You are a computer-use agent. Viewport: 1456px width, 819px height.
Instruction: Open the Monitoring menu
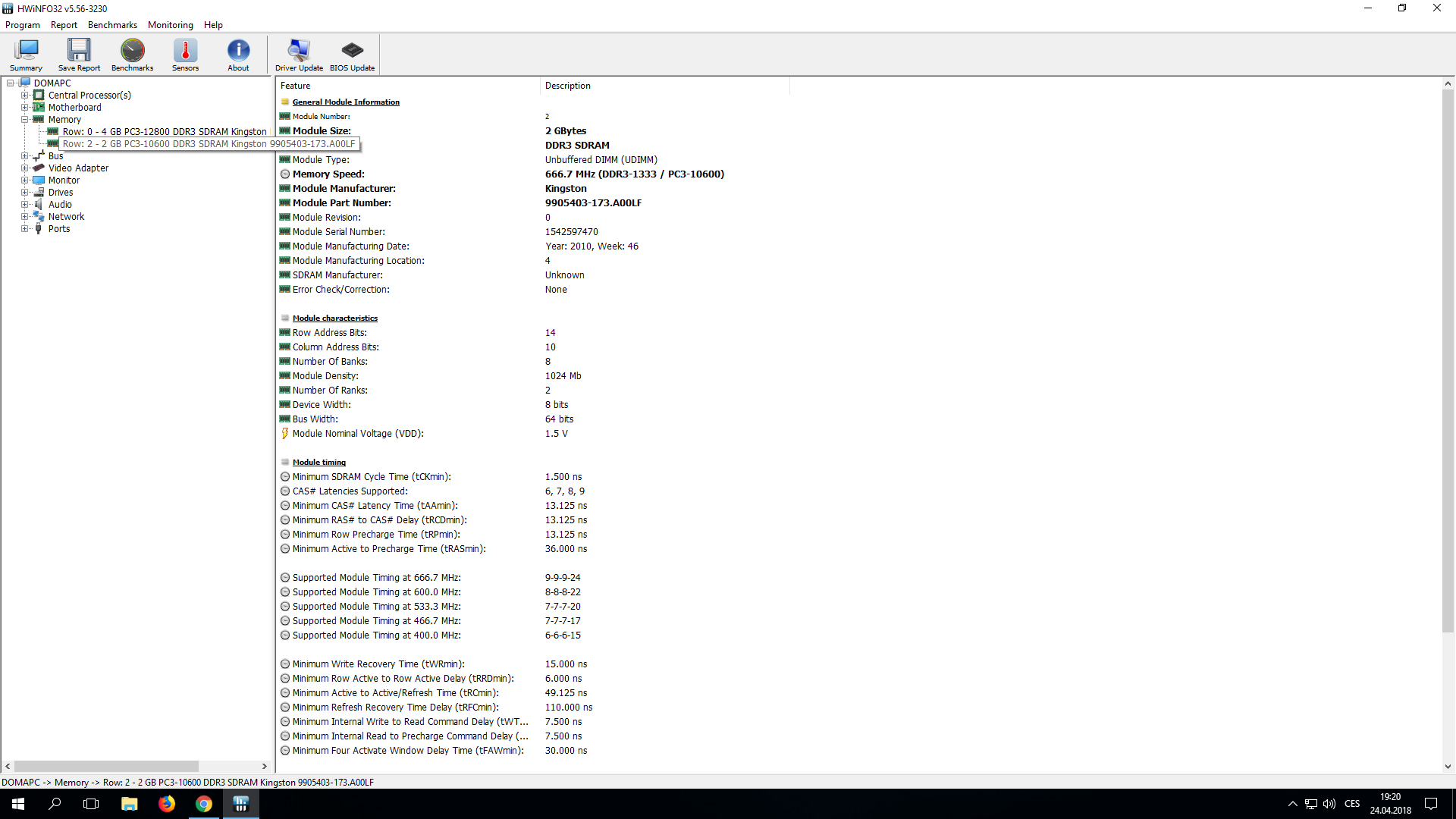170,25
